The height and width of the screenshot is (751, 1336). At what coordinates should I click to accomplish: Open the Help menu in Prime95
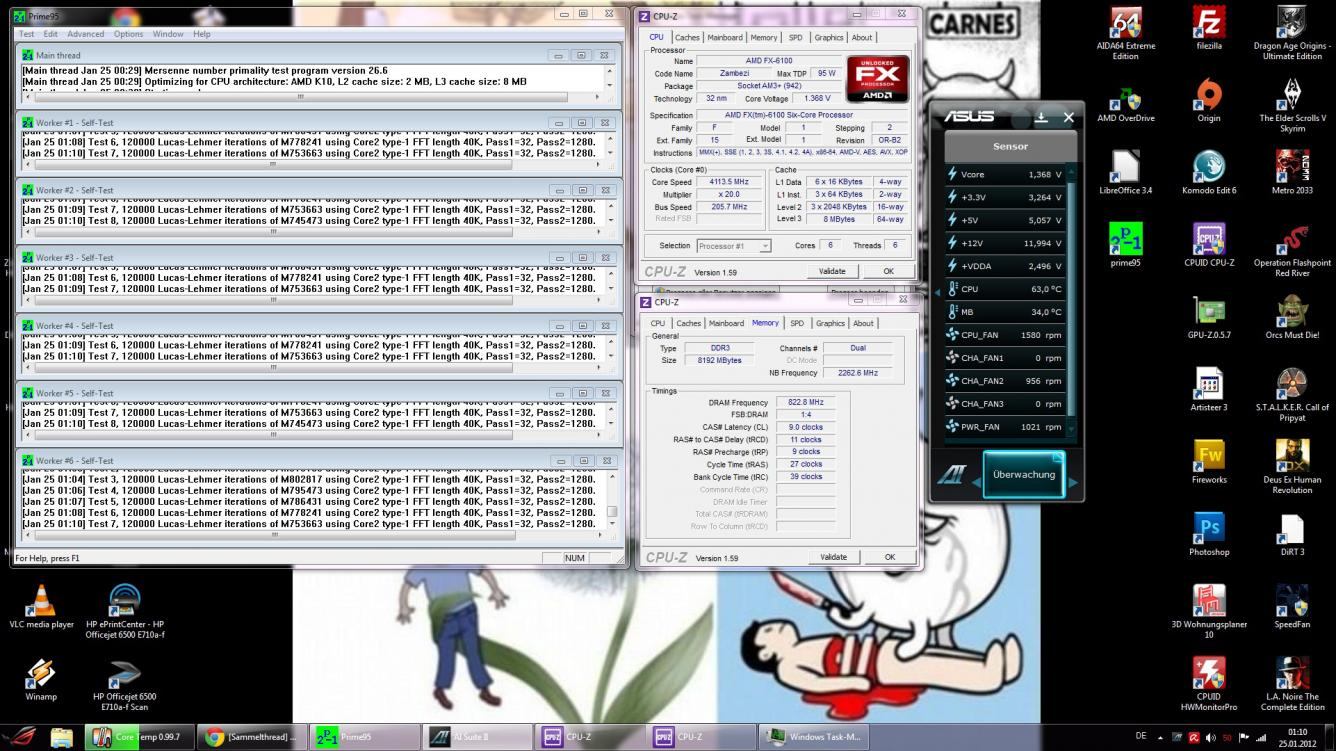click(201, 34)
